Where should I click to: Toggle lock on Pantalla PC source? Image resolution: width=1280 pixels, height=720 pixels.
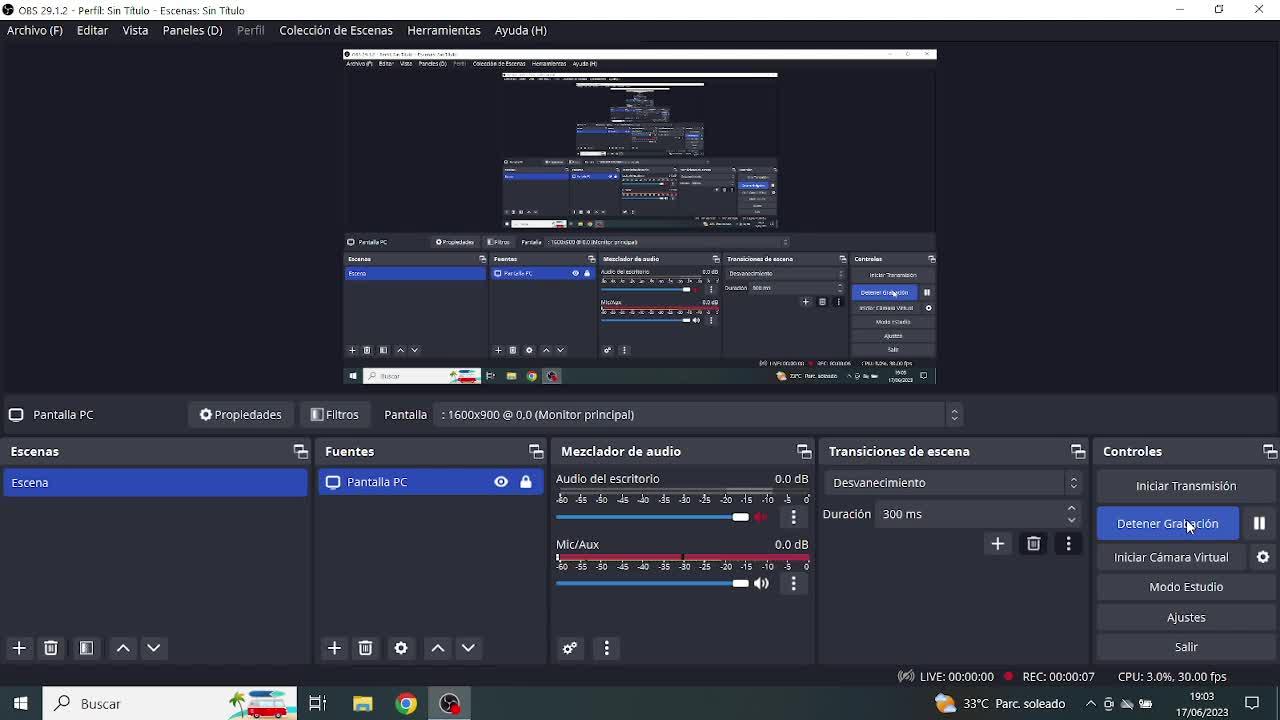526,482
